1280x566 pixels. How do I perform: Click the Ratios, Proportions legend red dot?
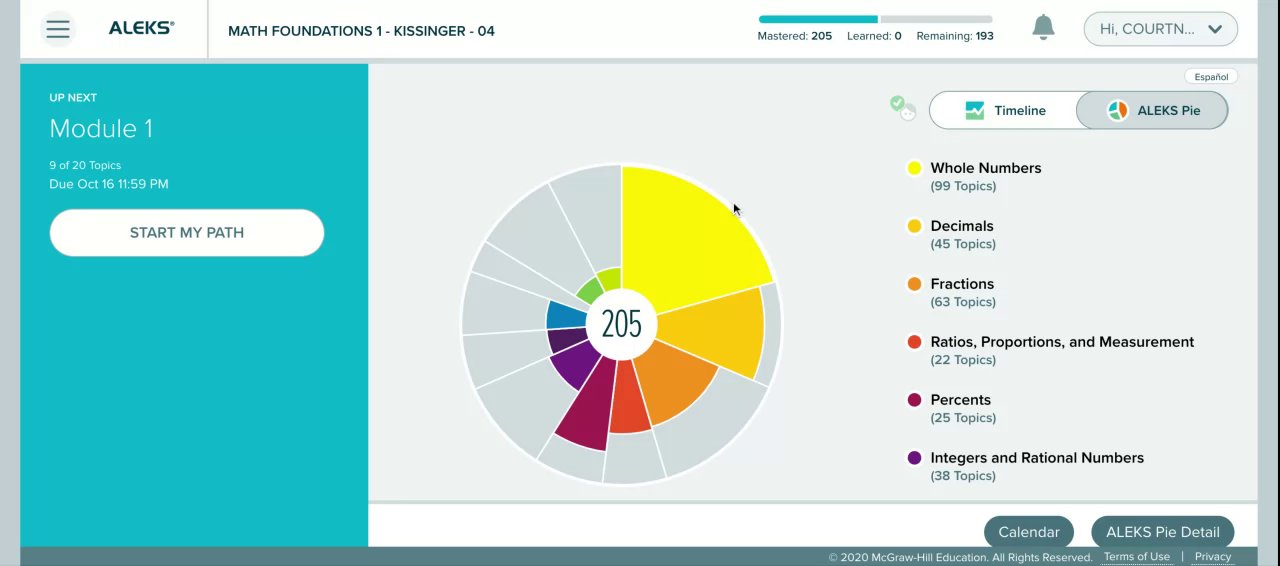pos(914,342)
